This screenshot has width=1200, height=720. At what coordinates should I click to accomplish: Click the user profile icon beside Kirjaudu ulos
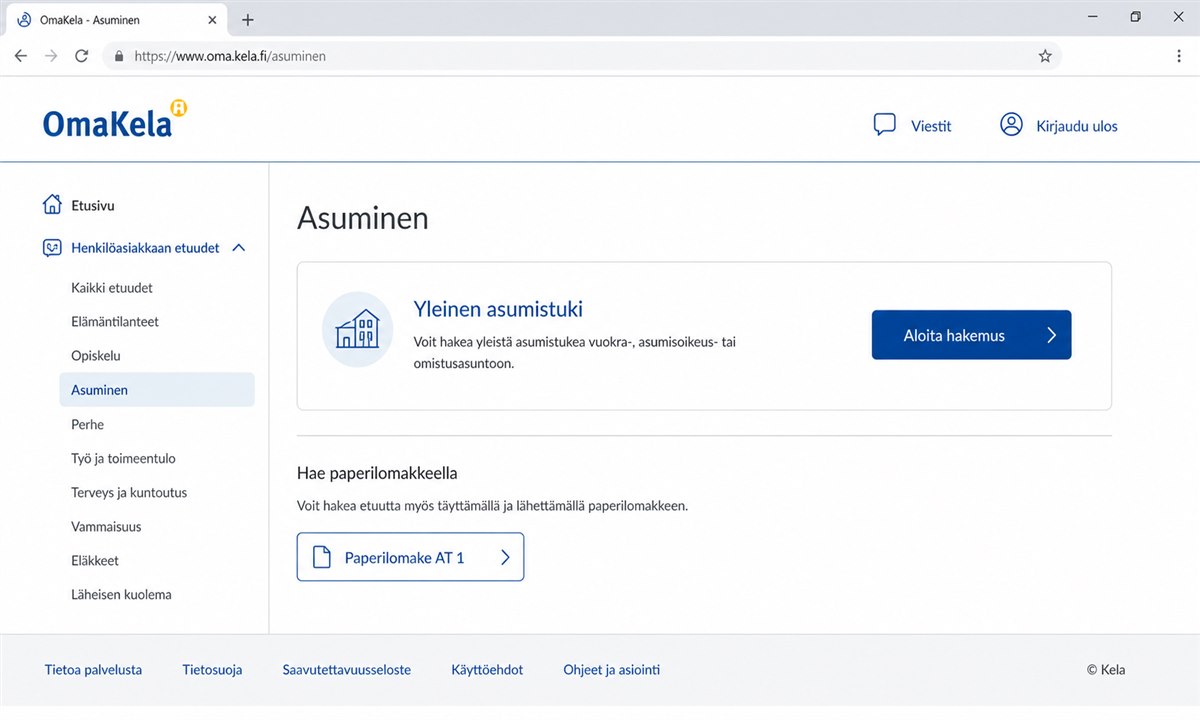click(1011, 125)
